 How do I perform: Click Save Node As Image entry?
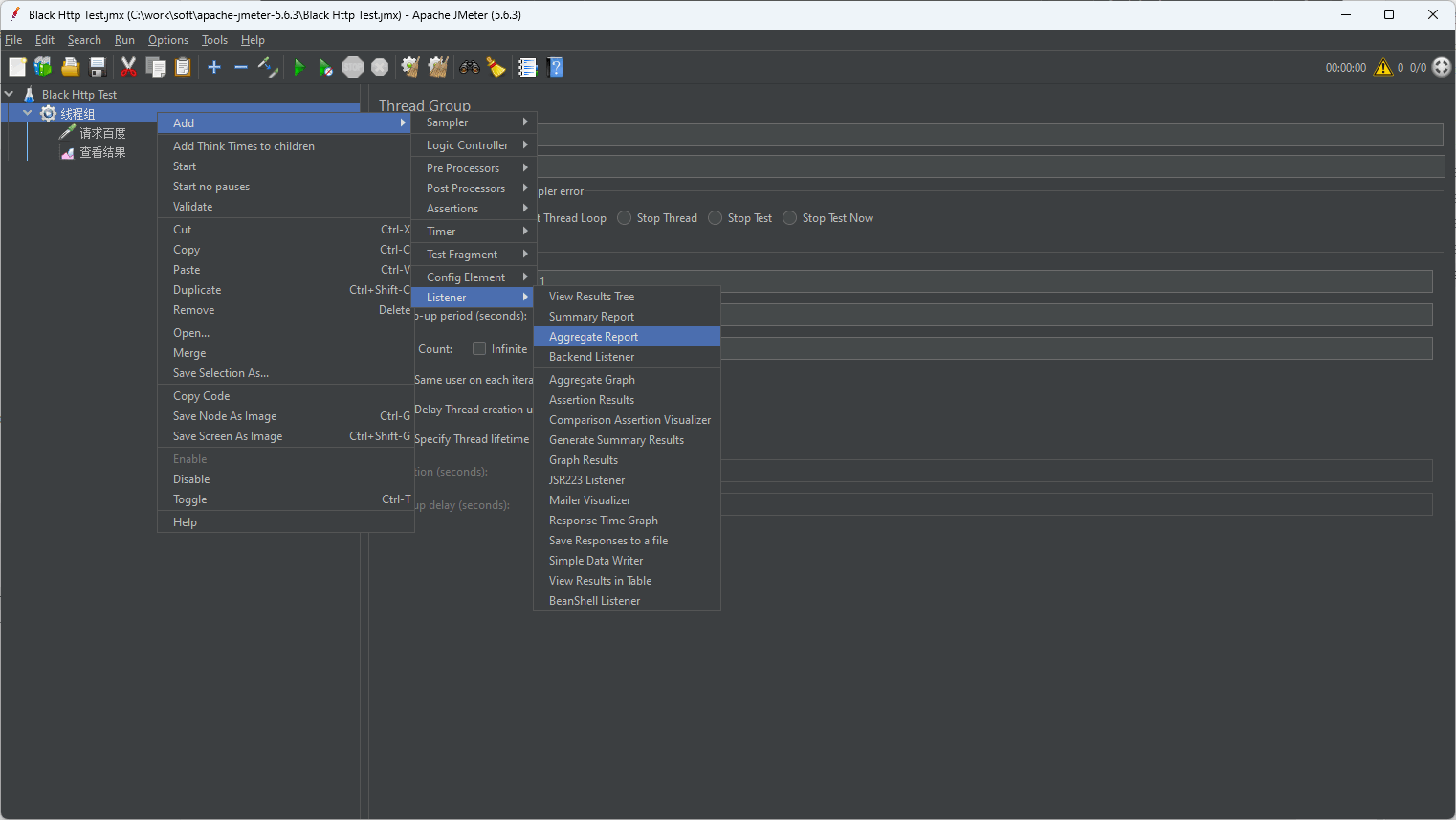click(285, 416)
